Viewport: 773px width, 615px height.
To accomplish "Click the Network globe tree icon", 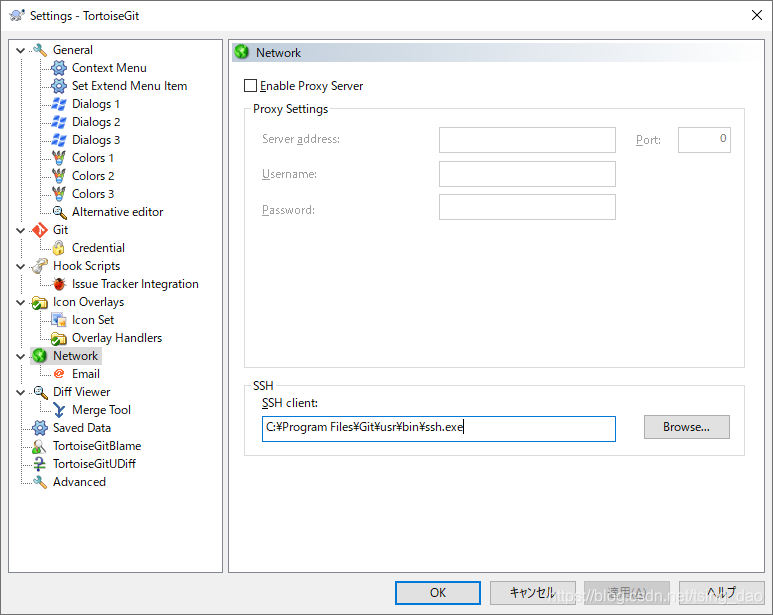I will click(39, 356).
